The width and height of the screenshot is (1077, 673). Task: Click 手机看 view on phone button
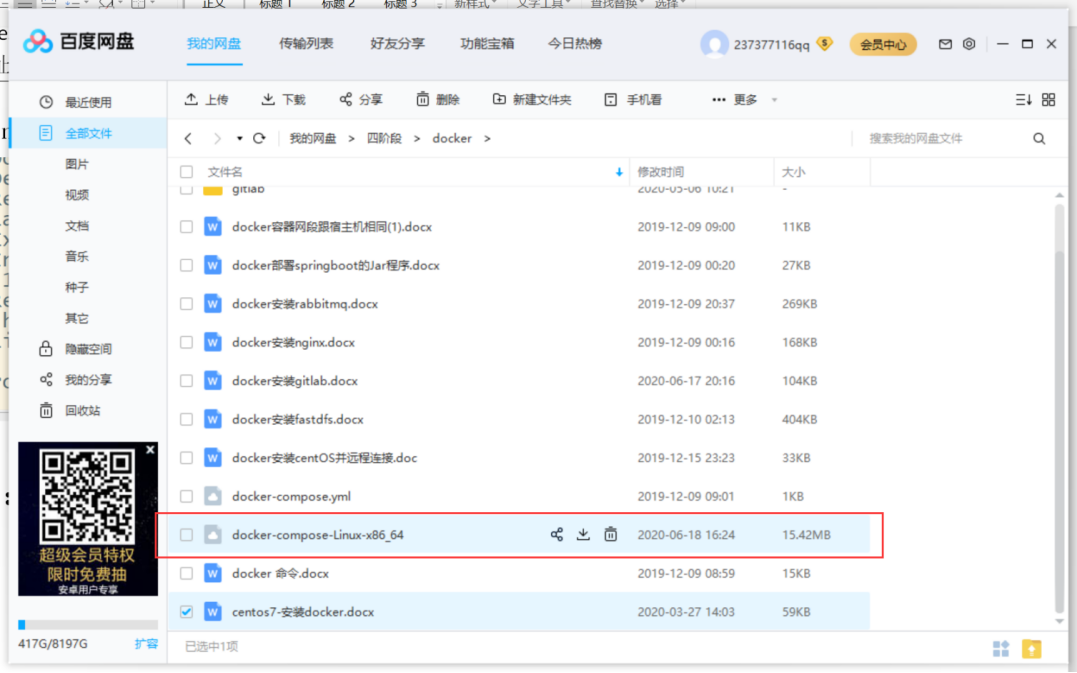(x=633, y=100)
